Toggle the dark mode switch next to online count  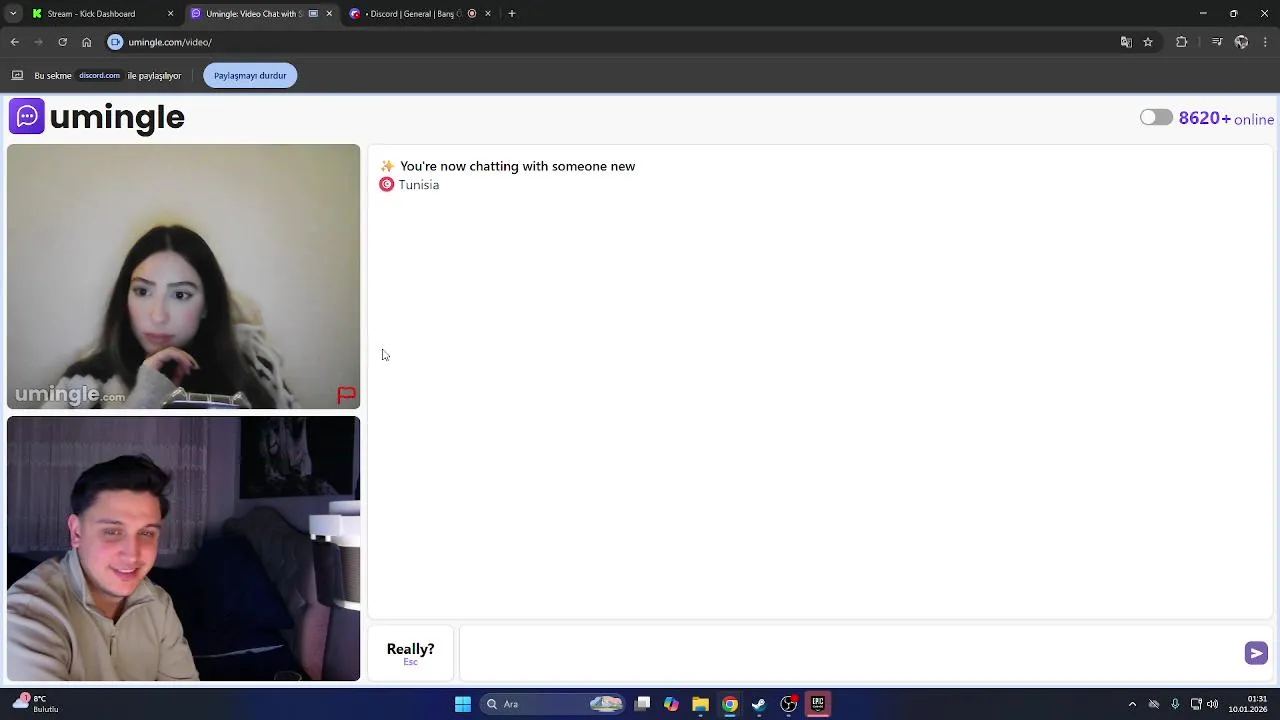click(1156, 118)
